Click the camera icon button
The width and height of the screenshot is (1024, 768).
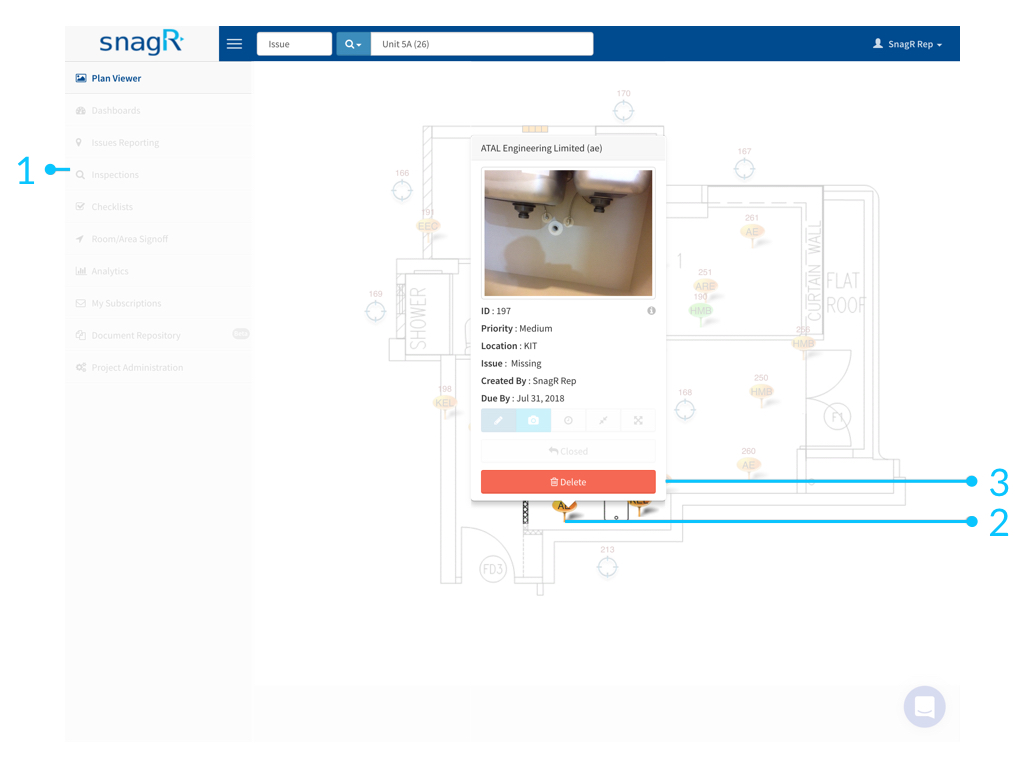coord(534,421)
